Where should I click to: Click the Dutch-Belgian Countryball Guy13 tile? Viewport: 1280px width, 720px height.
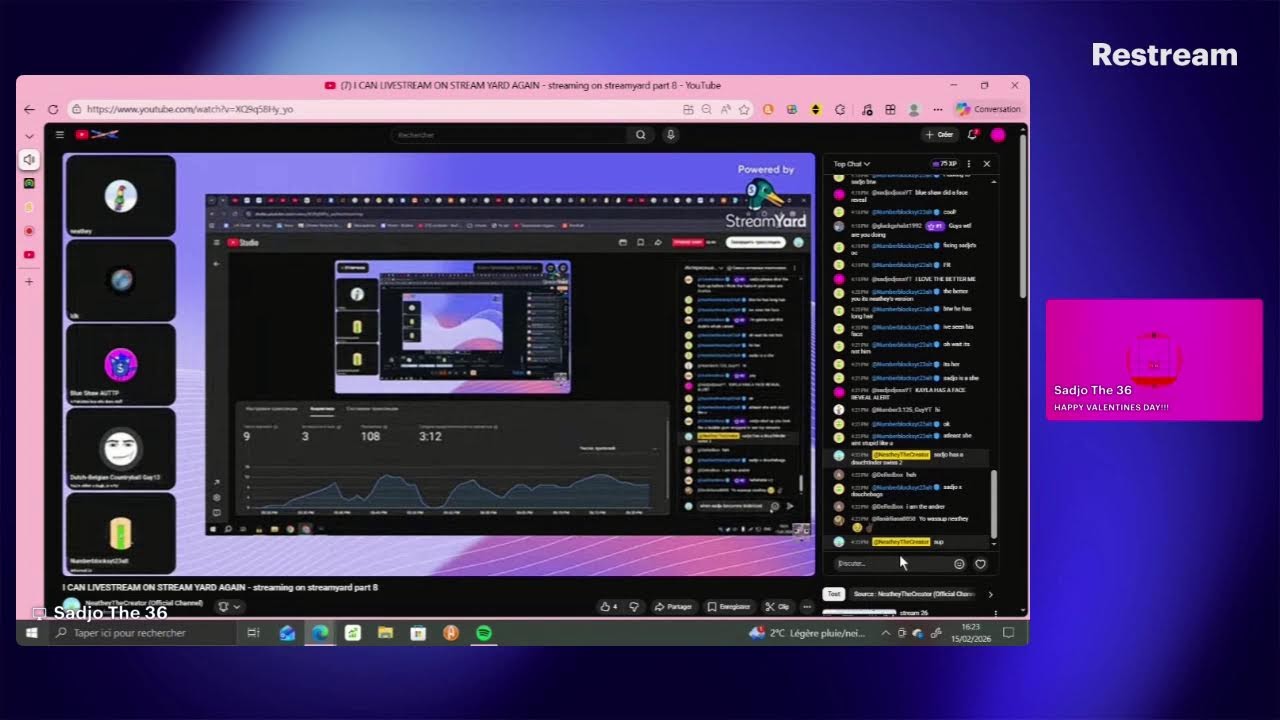pos(120,449)
